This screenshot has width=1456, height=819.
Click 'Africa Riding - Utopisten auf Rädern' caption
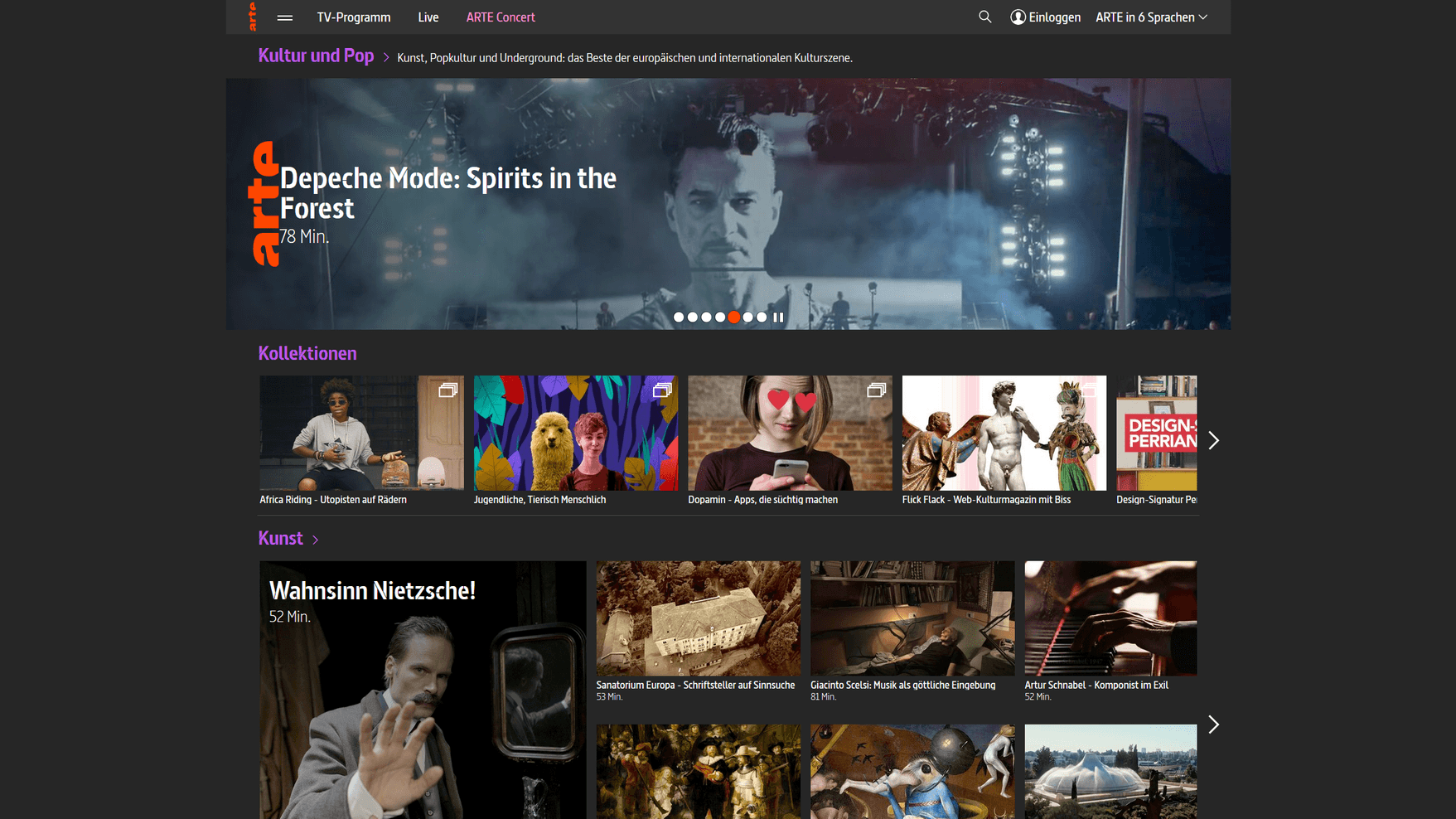333,500
